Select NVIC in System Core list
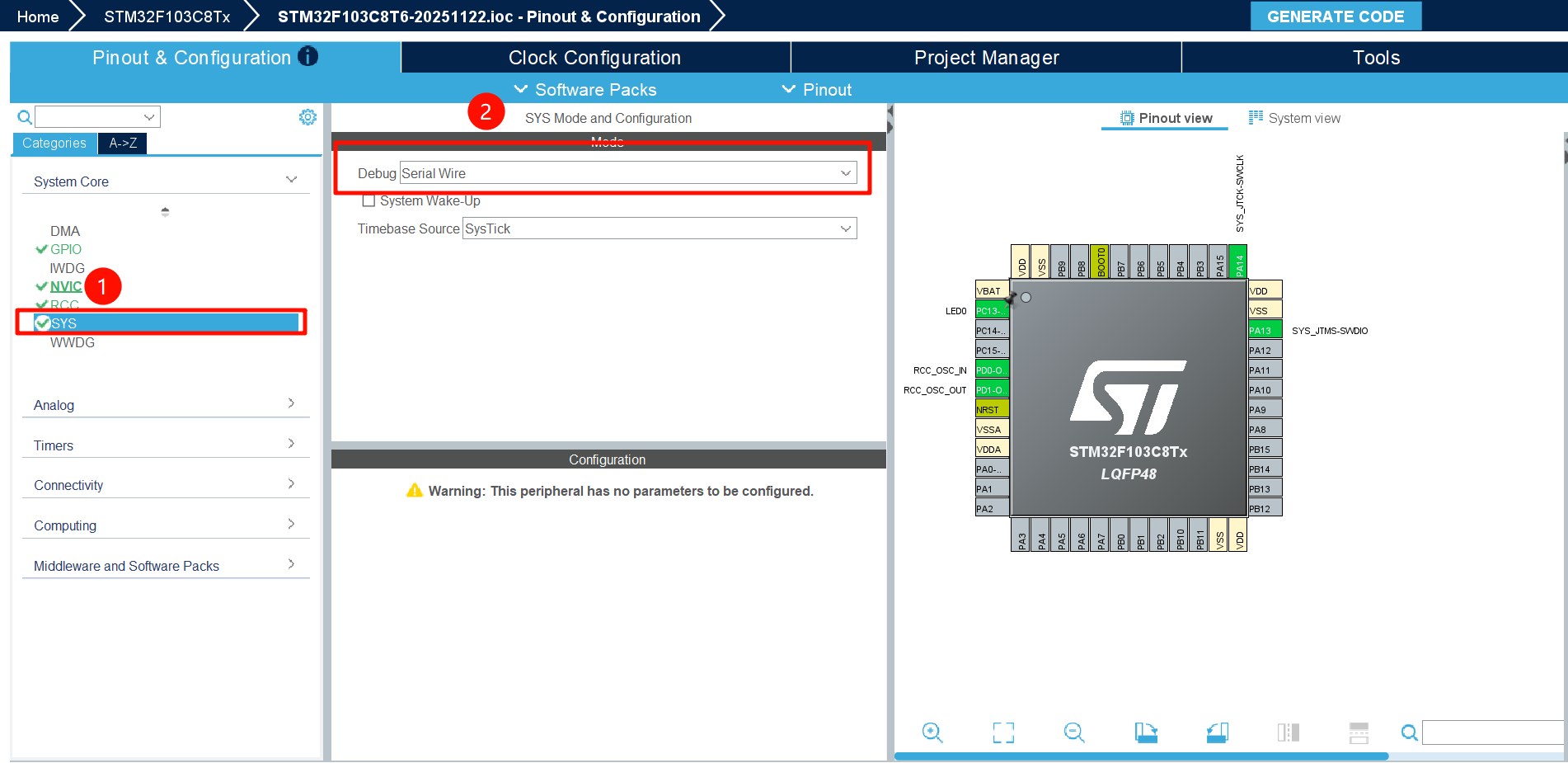Viewport: 1568px width, 763px height. (x=66, y=286)
